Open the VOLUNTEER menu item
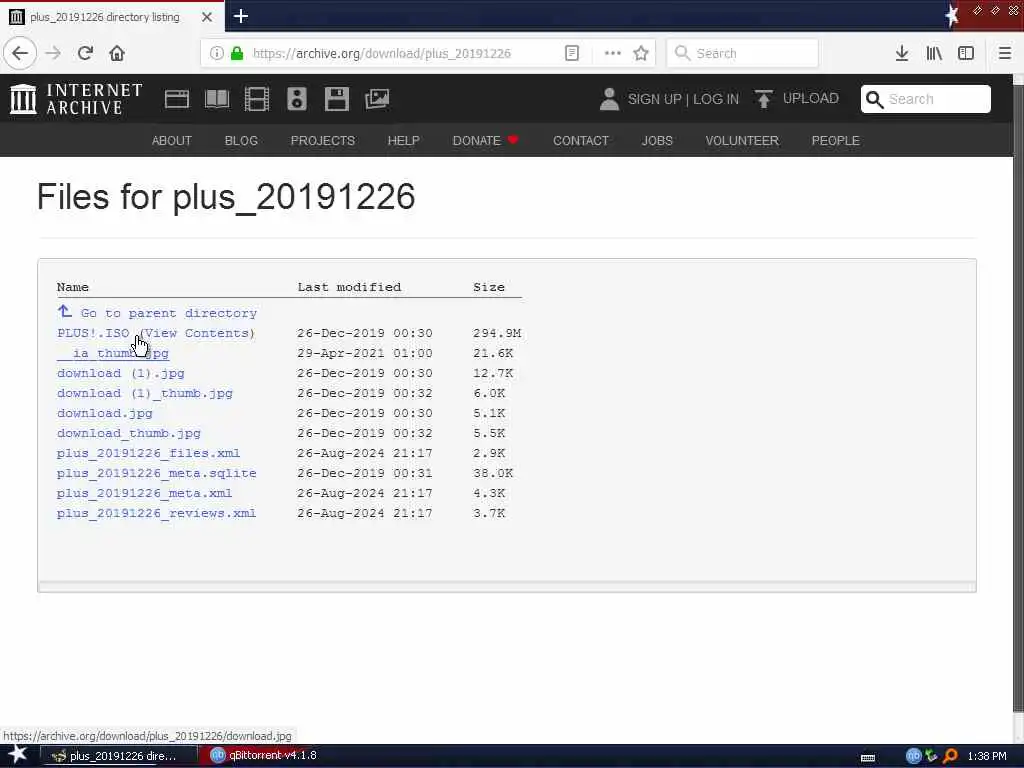The image size is (1024, 768). pyautogui.click(x=742, y=140)
